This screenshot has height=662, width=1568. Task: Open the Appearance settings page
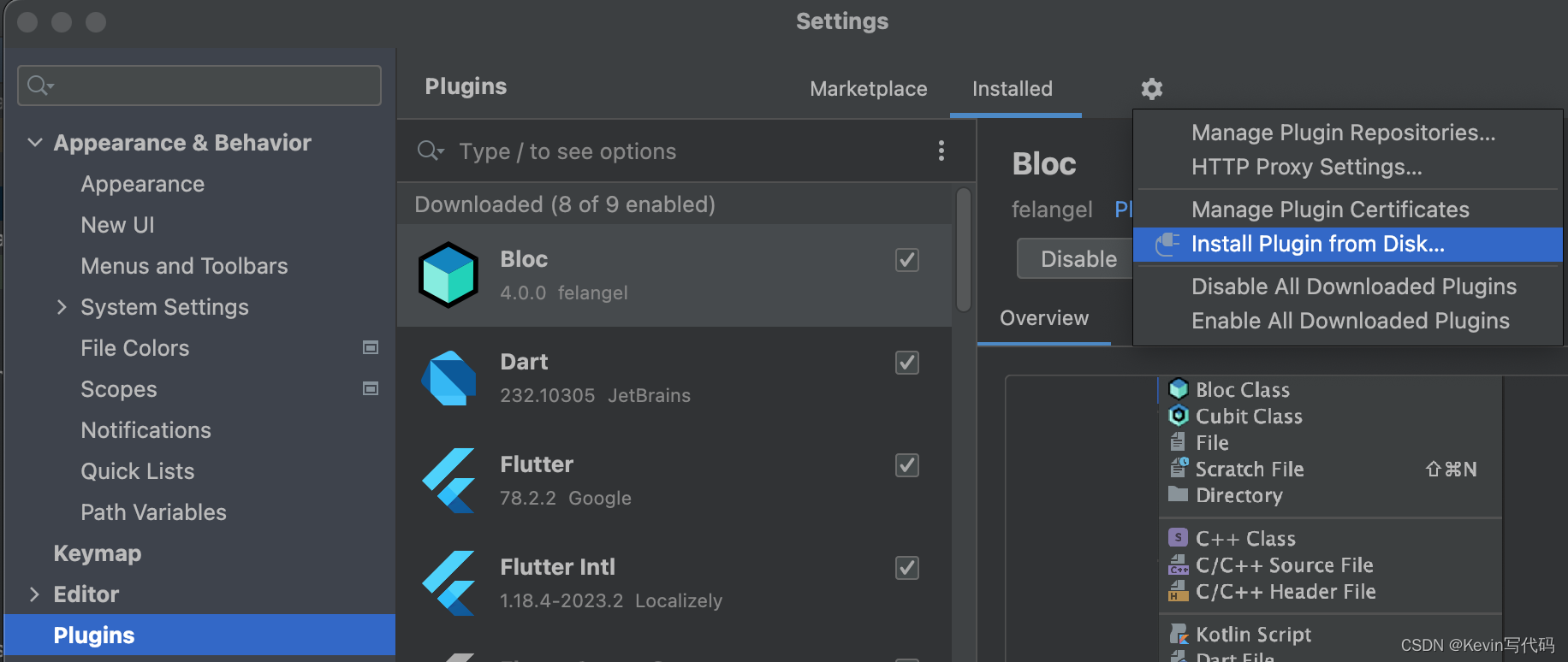pyautogui.click(x=143, y=184)
